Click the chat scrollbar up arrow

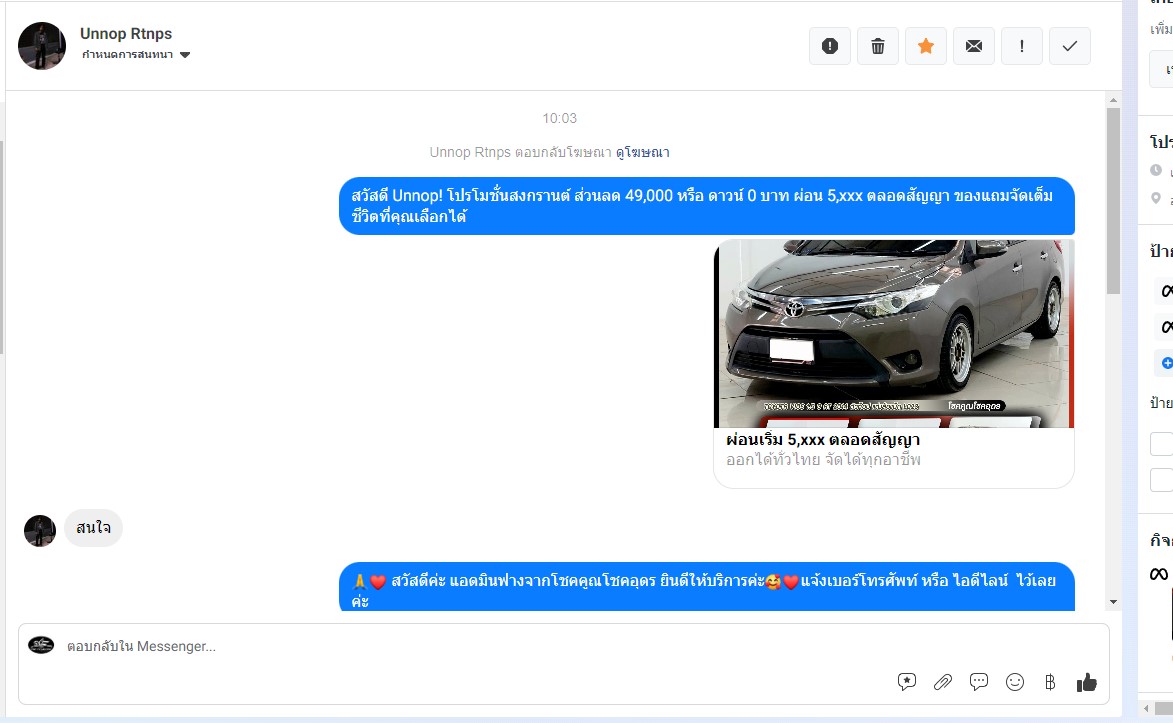1113,100
